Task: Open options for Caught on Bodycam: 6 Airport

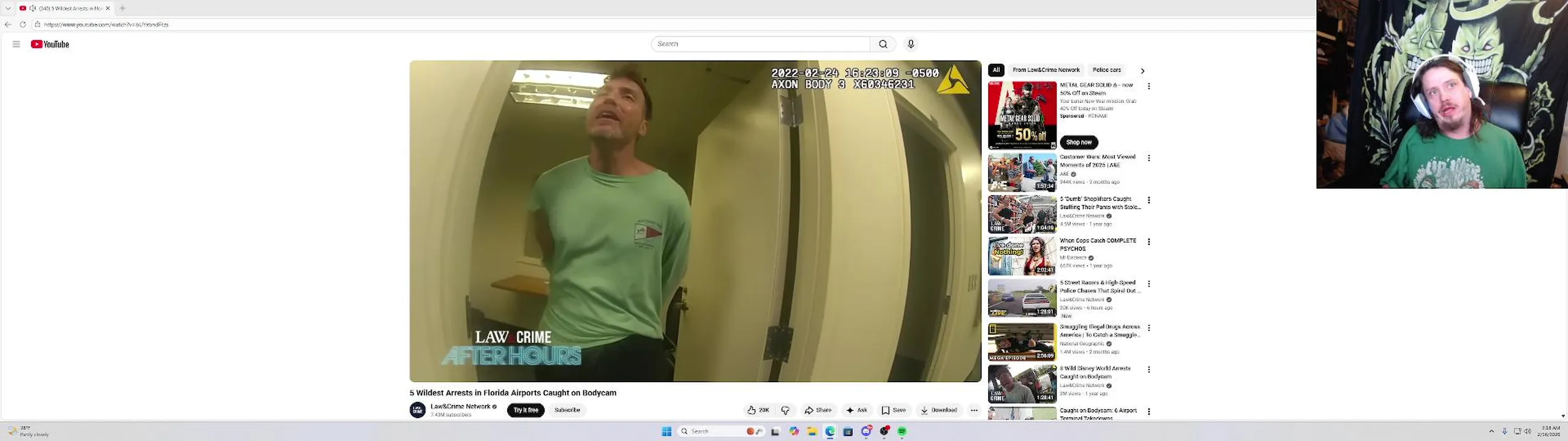Action: click(x=1148, y=412)
